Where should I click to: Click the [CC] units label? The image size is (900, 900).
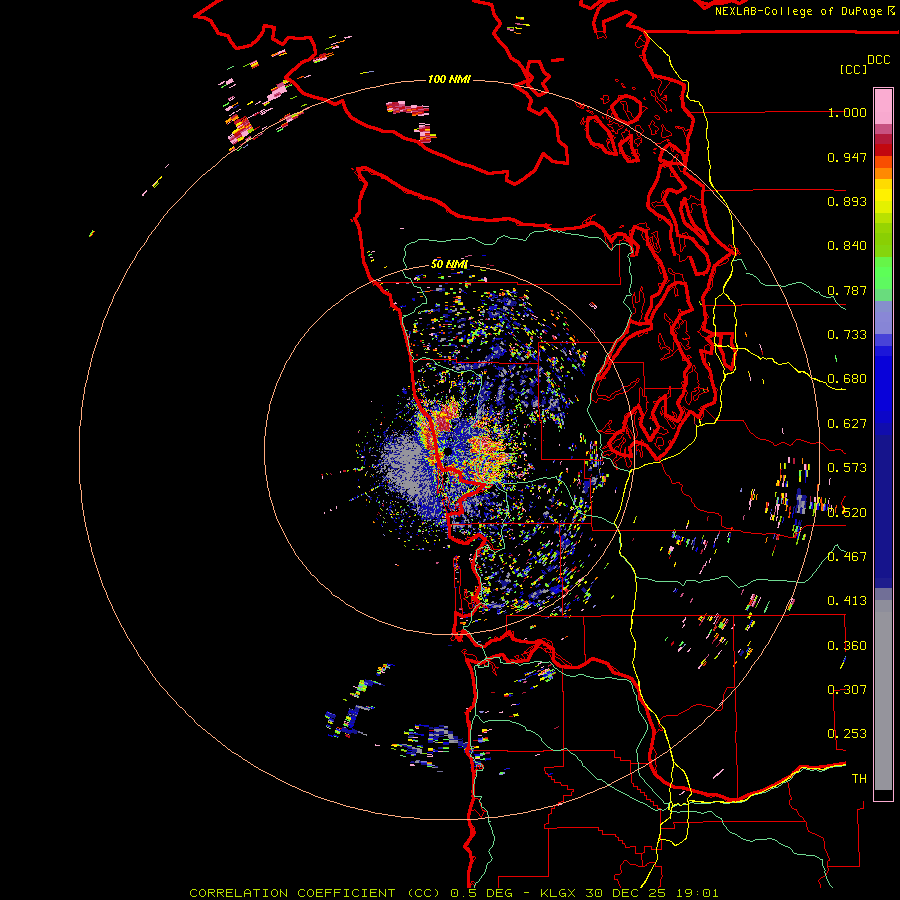click(x=853, y=69)
